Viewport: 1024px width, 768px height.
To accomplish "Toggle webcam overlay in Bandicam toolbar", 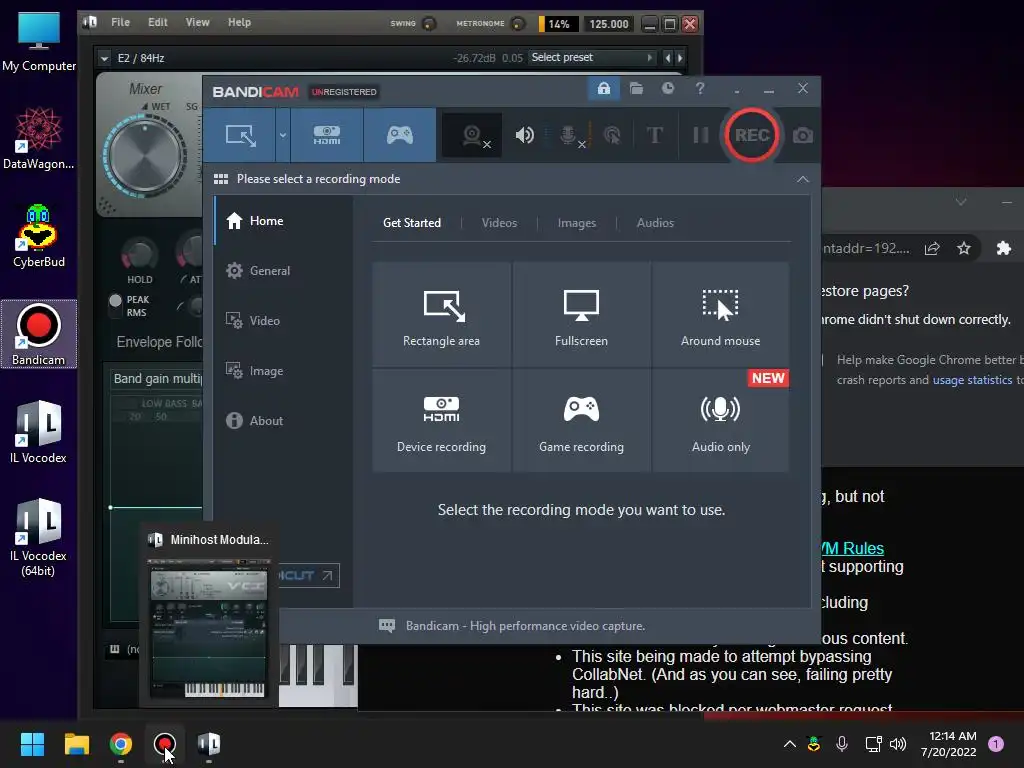I will (472, 135).
